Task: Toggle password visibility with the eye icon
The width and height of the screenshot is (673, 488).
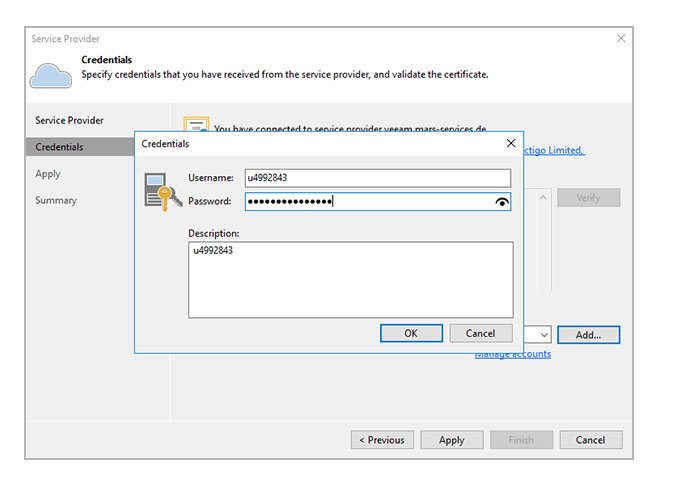Action: tap(502, 202)
